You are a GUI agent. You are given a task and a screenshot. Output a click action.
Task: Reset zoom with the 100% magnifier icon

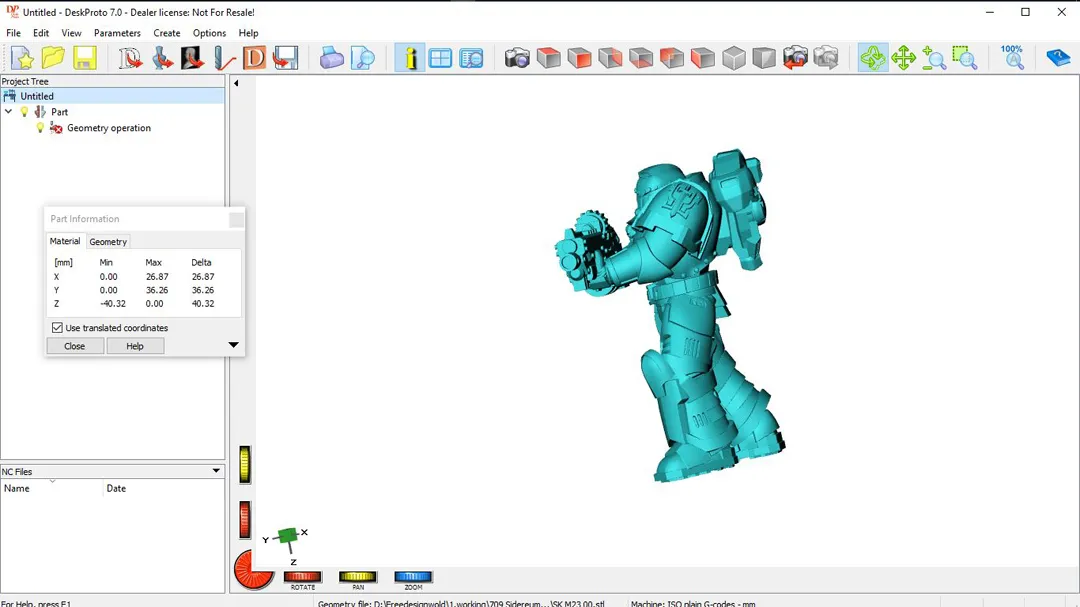pyautogui.click(x=1012, y=58)
